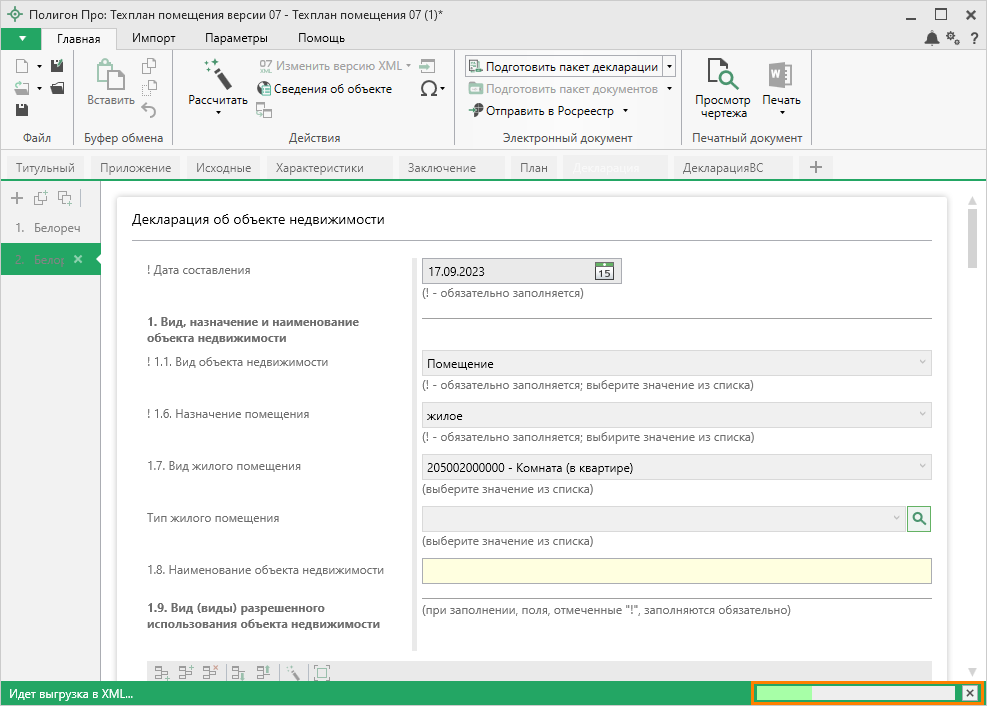Screen dimensions: 987x706
Task: Click the fullscreen table icon in bottom toolbar
Action: click(321, 673)
